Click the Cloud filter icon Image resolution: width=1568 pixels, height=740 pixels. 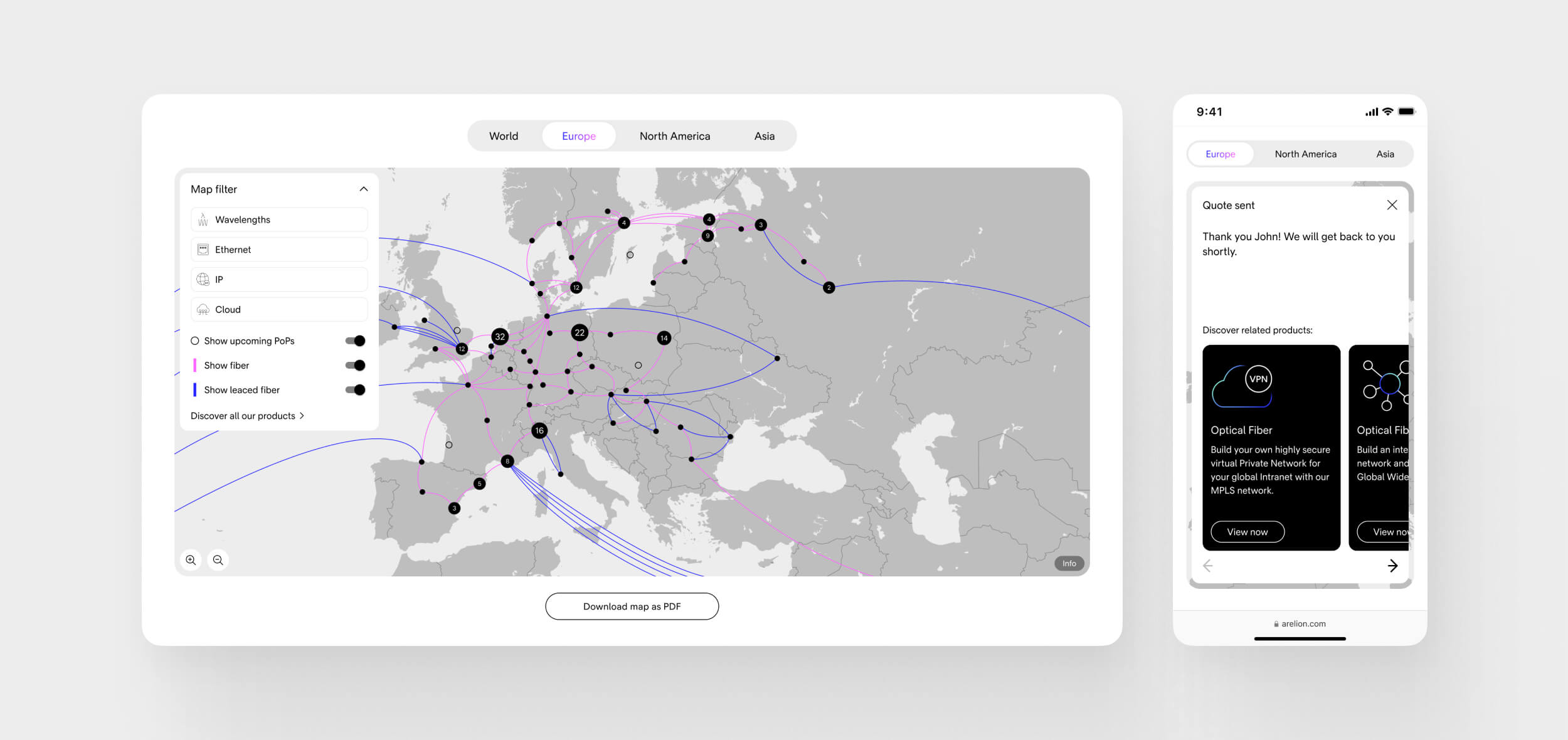click(x=203, y=310)
